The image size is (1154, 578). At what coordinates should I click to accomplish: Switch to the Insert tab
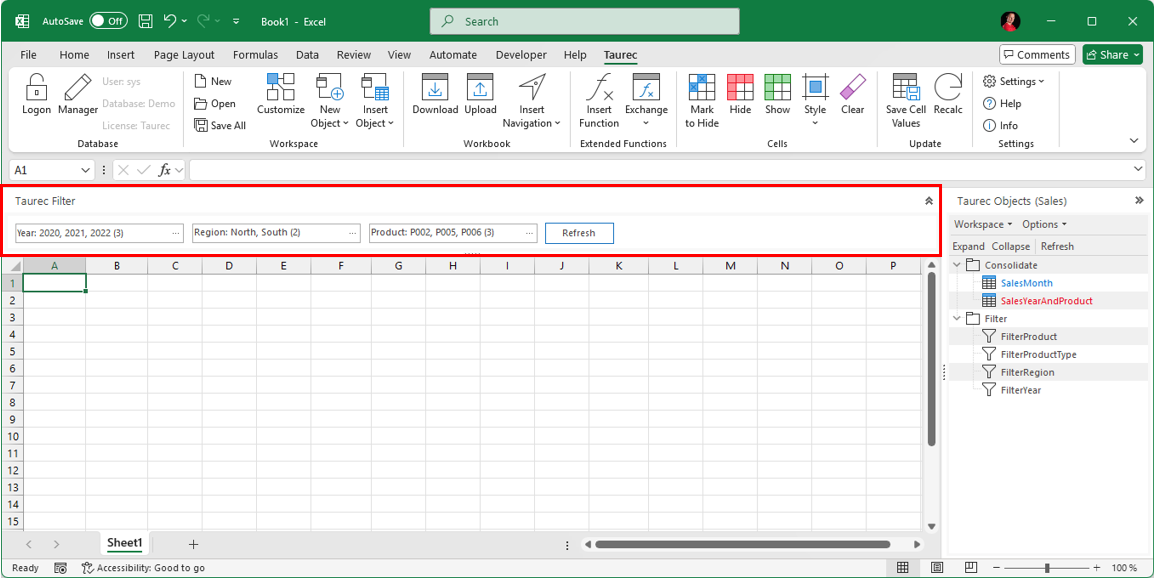(x=121, y=54)
